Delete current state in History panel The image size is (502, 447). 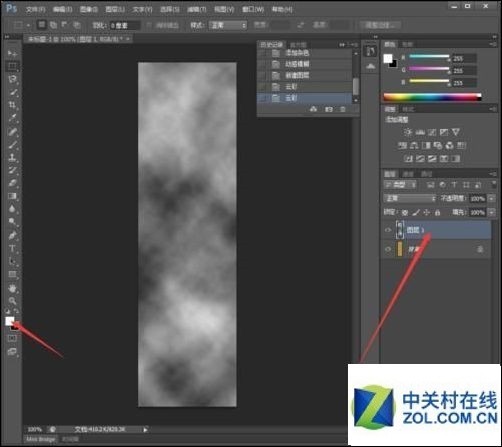click(343, 109)
